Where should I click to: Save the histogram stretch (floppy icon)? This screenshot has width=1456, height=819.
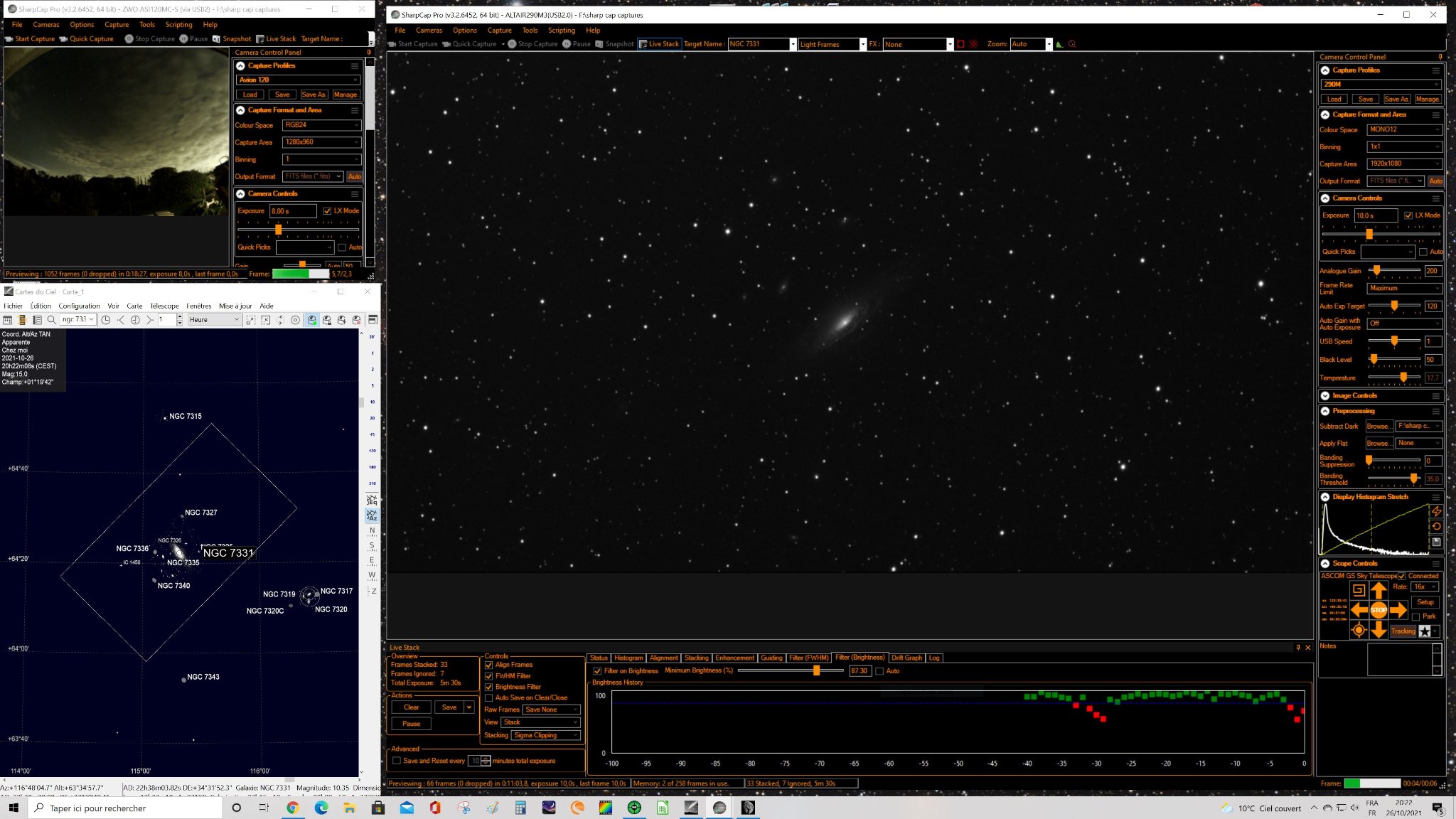(1436, 542)
